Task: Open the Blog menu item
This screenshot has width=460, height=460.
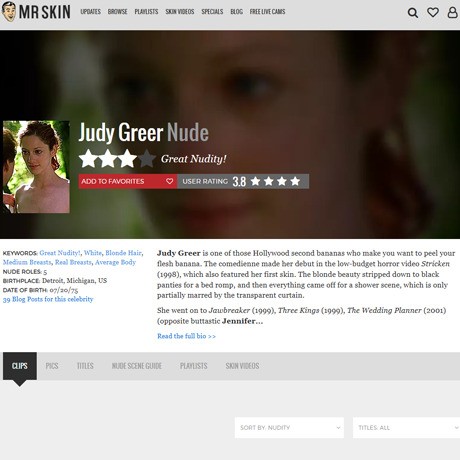Action: coord(236,12)
